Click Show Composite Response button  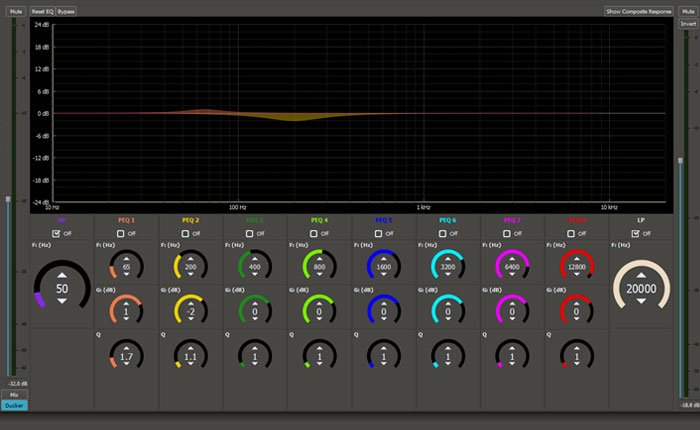pyautogui.click(x=639, y=11)
